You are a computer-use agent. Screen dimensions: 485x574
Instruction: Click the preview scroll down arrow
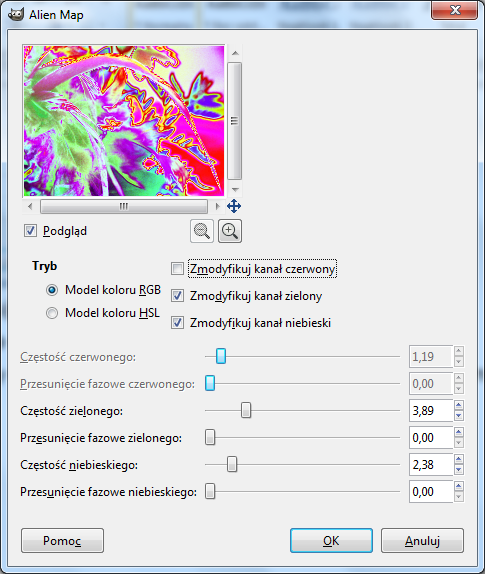pos(235,189)
